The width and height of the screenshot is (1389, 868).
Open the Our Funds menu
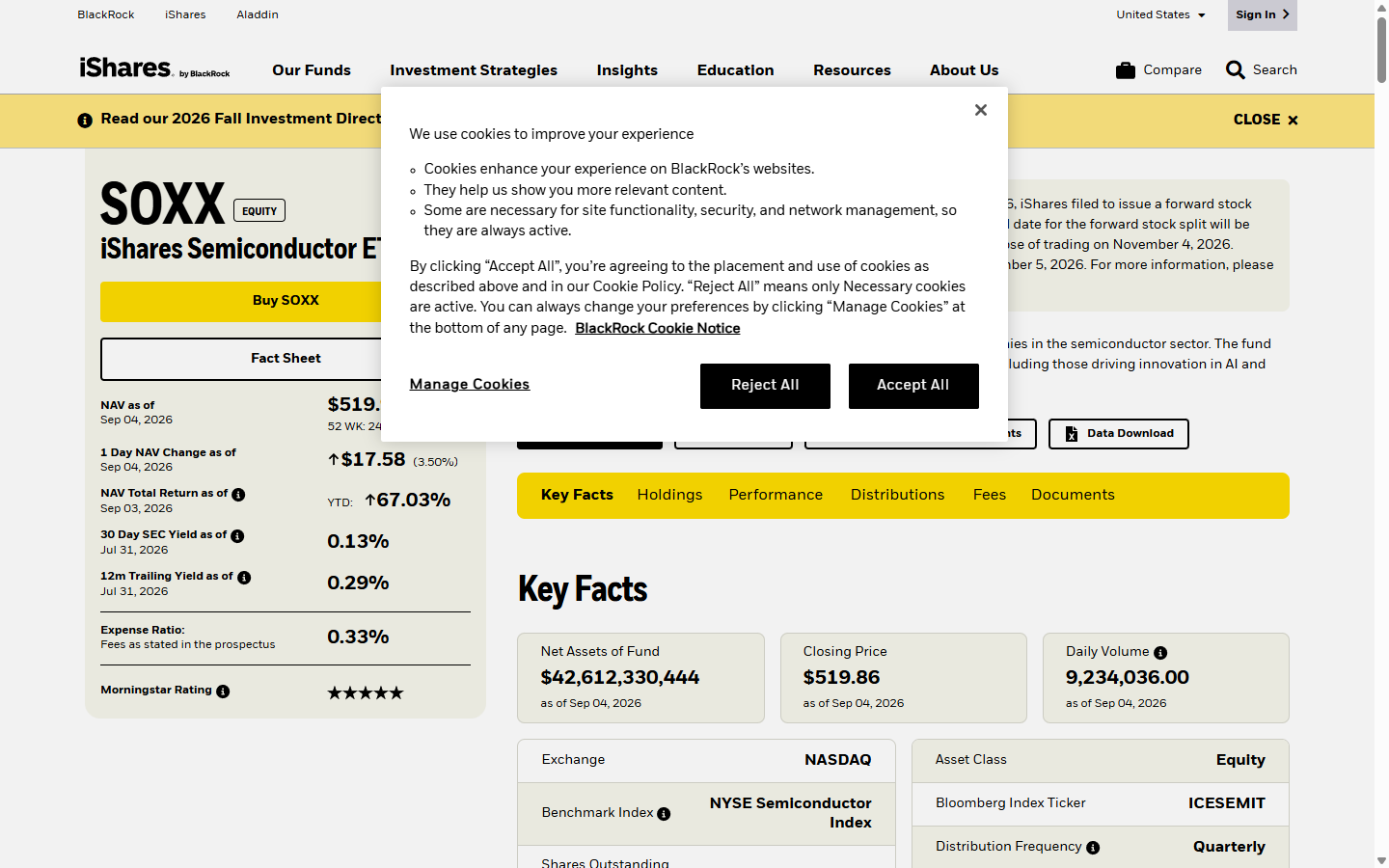312,70
